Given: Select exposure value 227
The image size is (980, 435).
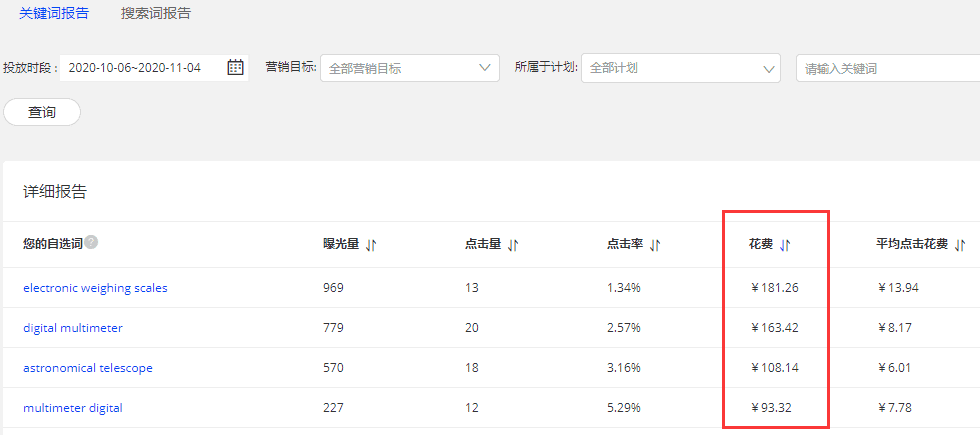Looking at the screenshot, I should click(x=333, y=408).
